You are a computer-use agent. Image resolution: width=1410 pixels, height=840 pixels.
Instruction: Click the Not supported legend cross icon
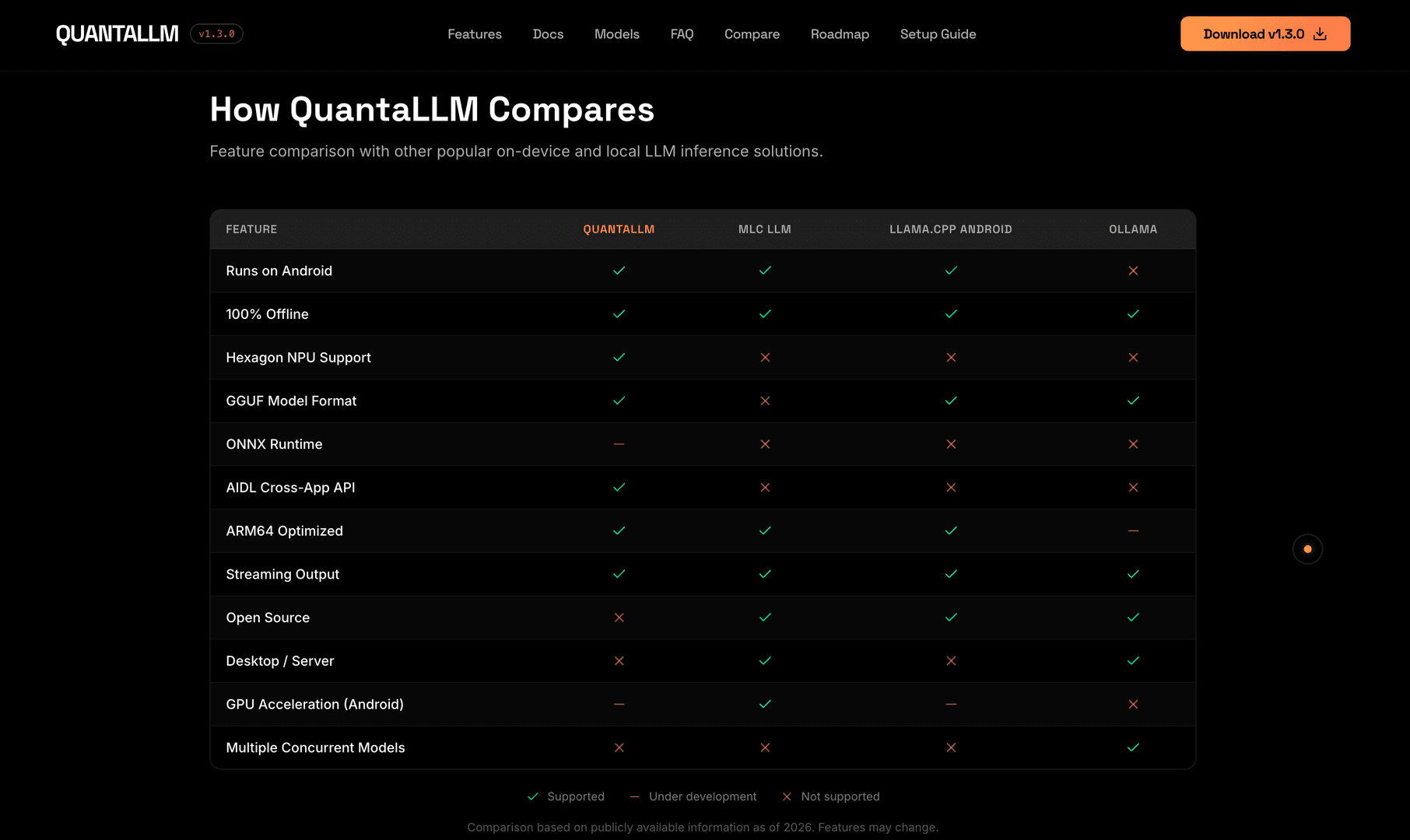coord(787,796)
